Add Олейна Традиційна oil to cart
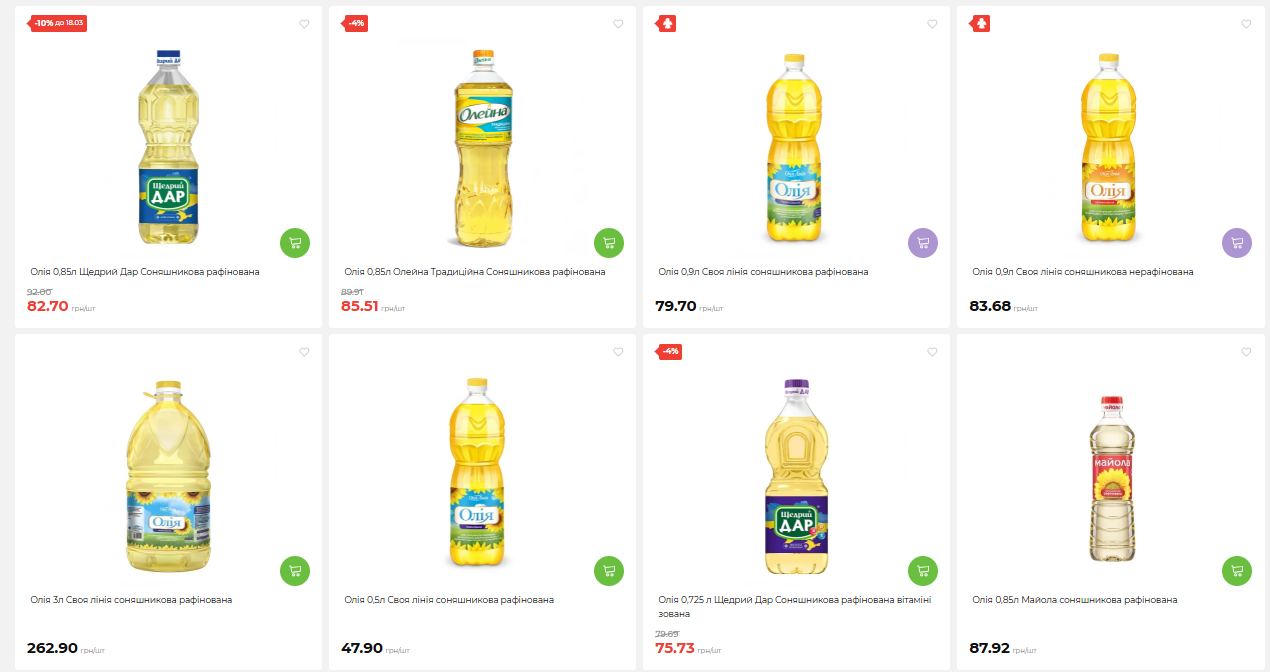 coord(609,243)
